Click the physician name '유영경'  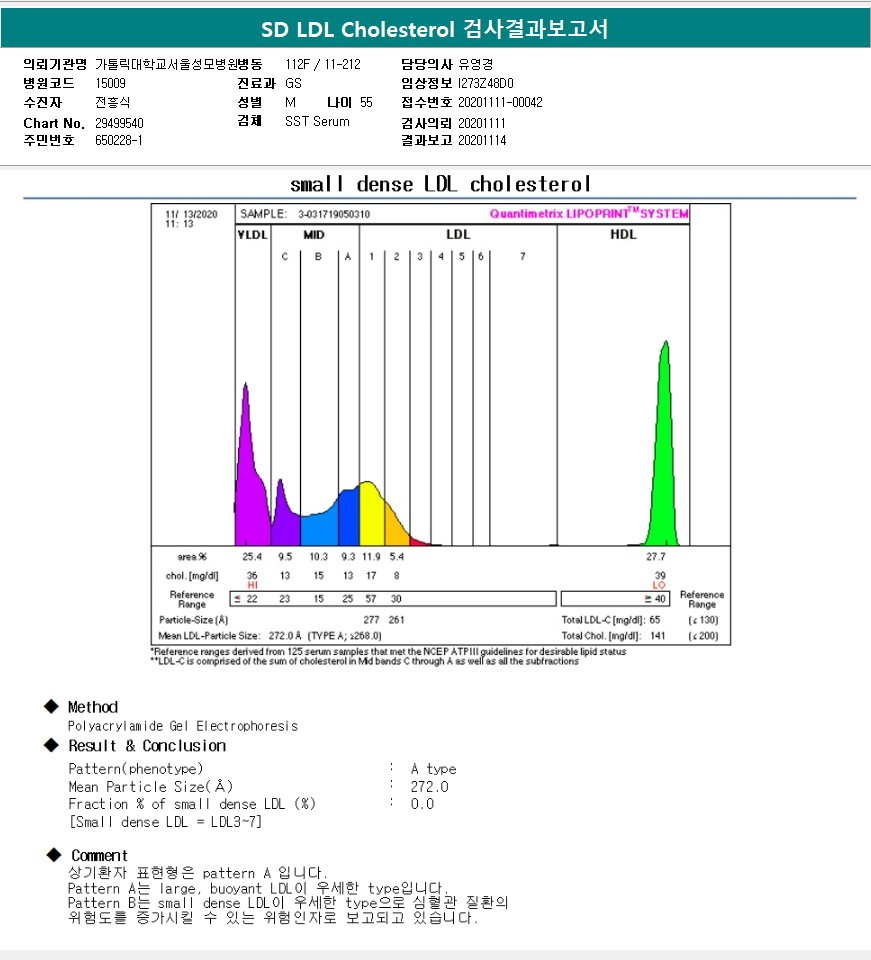pos(476,64)
